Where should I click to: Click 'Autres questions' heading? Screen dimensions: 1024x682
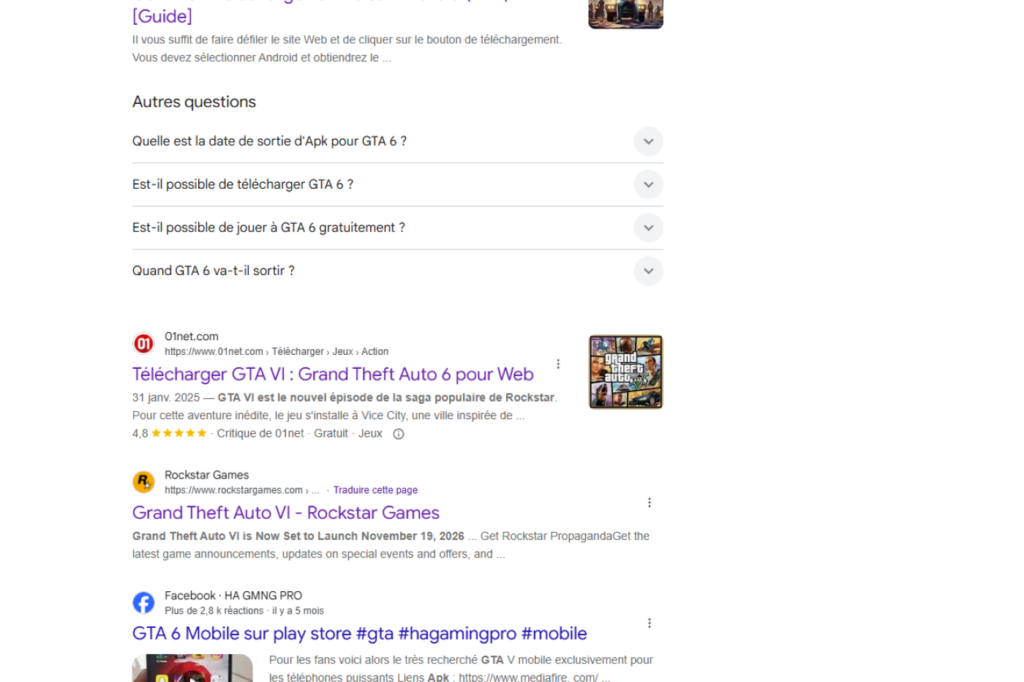click(x=194, y=102)
